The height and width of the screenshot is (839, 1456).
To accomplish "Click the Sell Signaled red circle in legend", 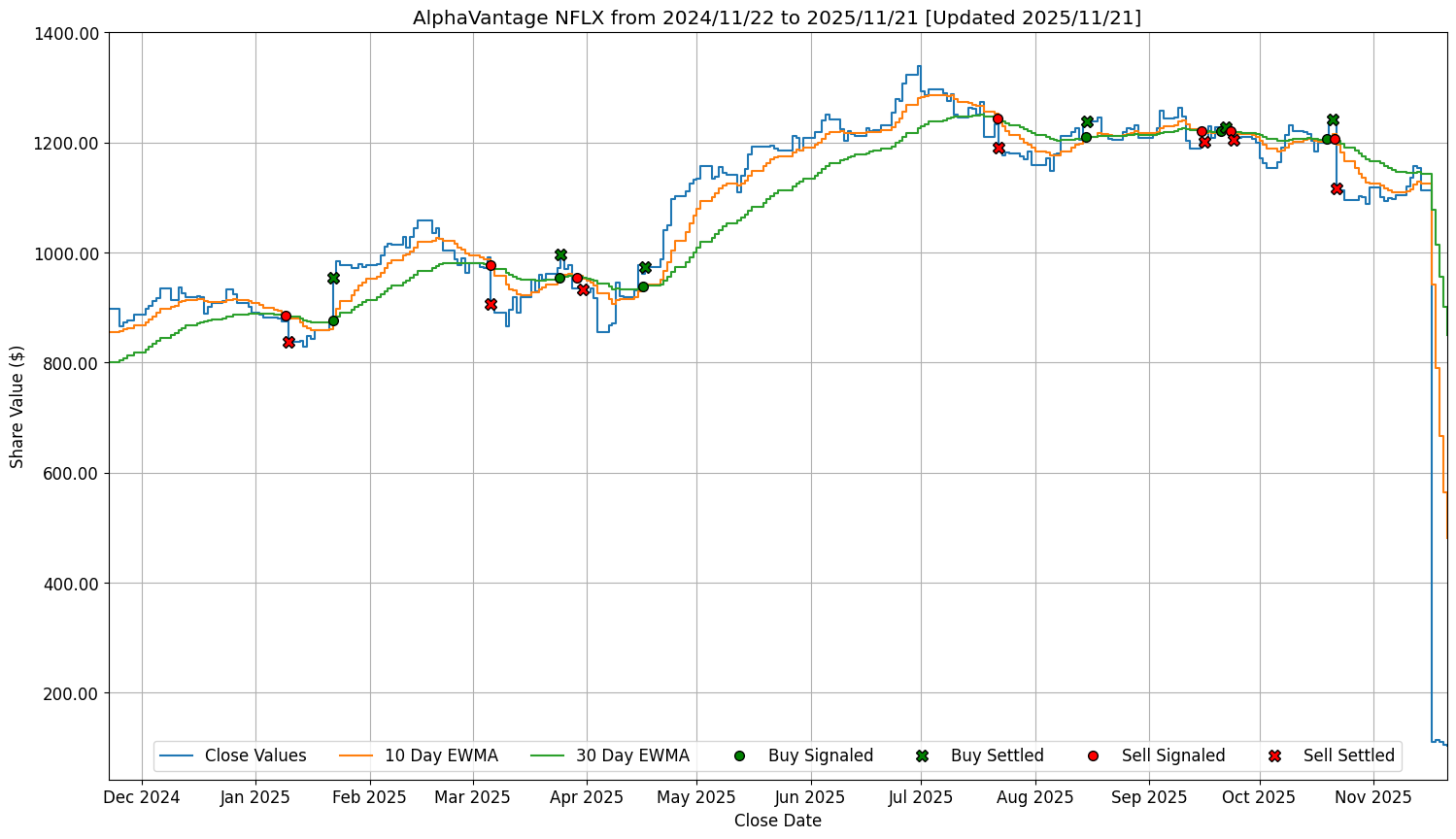I will coord(1093,755).
